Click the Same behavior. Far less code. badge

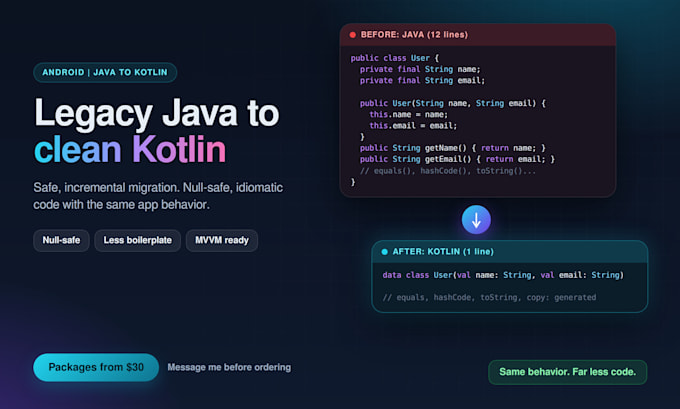pos(568,372)
